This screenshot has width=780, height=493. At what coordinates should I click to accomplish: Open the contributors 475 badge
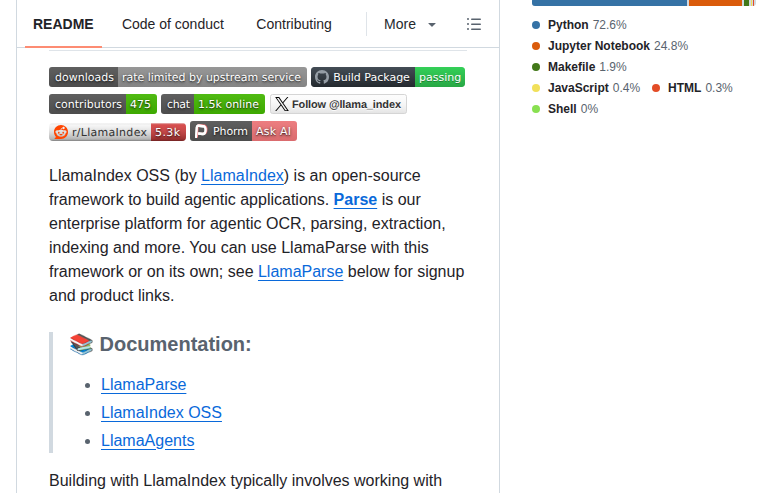(x=103, y=104)
